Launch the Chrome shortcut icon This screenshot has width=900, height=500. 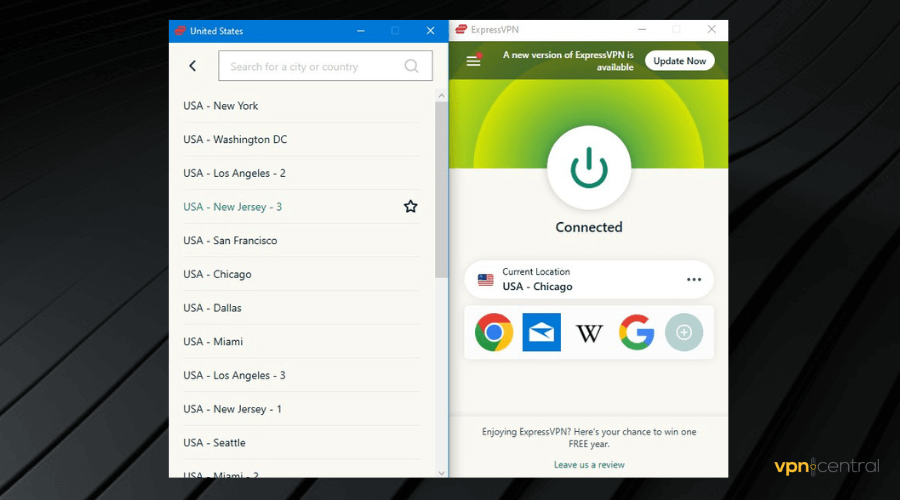pos(494,332)
